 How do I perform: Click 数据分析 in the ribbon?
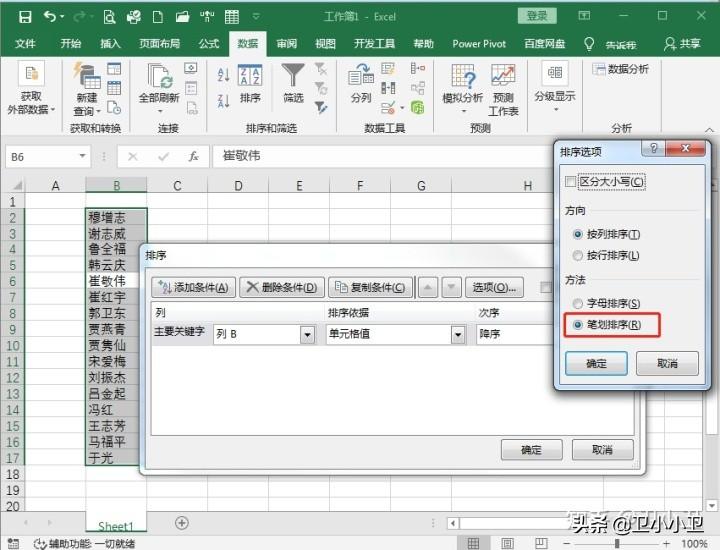(621, 69)
